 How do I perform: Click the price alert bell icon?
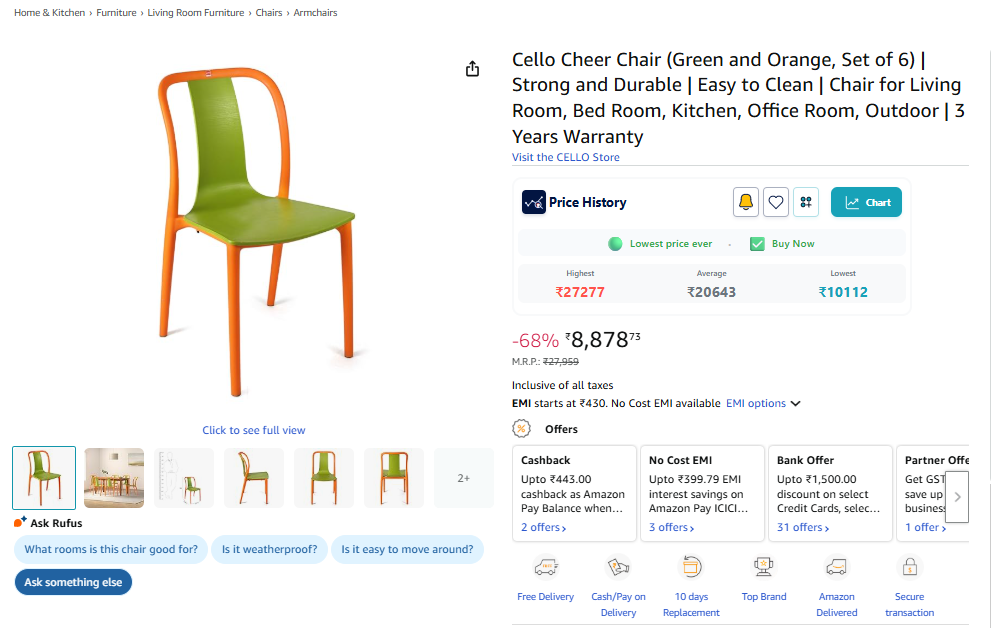(x=745, y=202)
